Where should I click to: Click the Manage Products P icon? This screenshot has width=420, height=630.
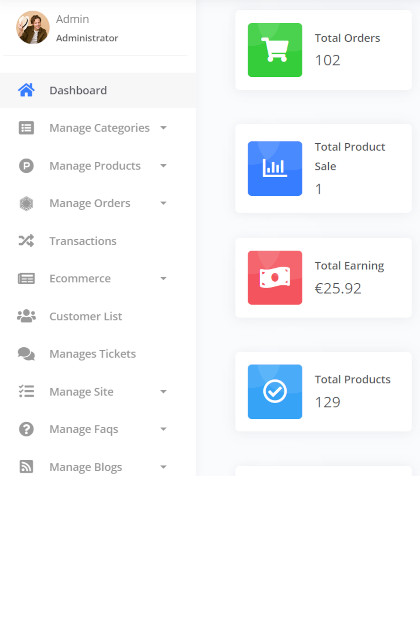tap(26, 166)
